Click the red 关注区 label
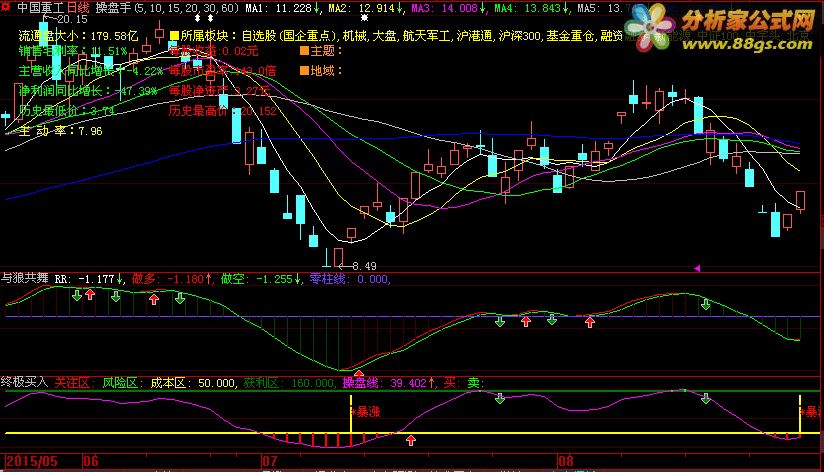 (74, 383)
